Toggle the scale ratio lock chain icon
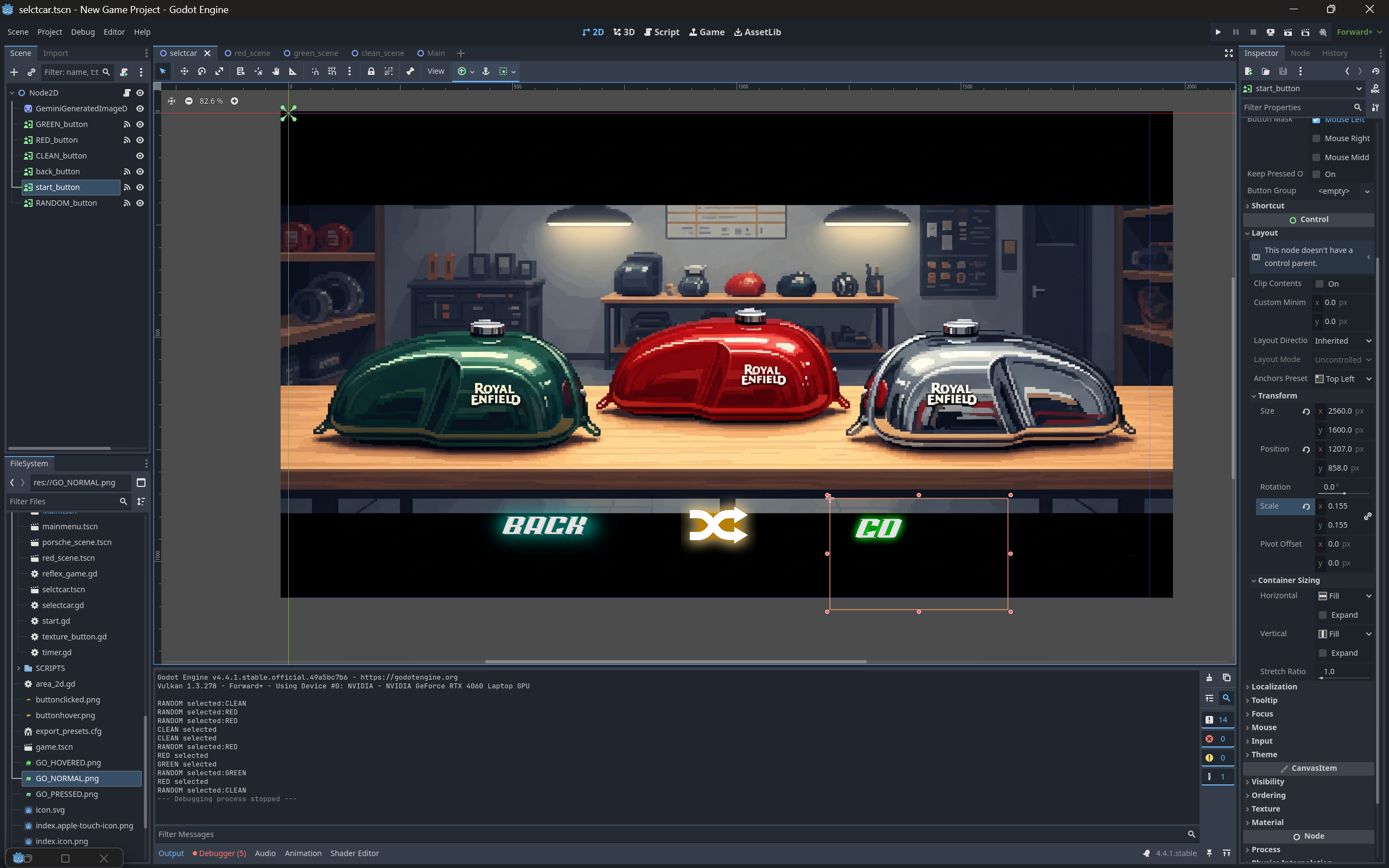This screenshot has height=868, width=1389. coord(1368,516)
